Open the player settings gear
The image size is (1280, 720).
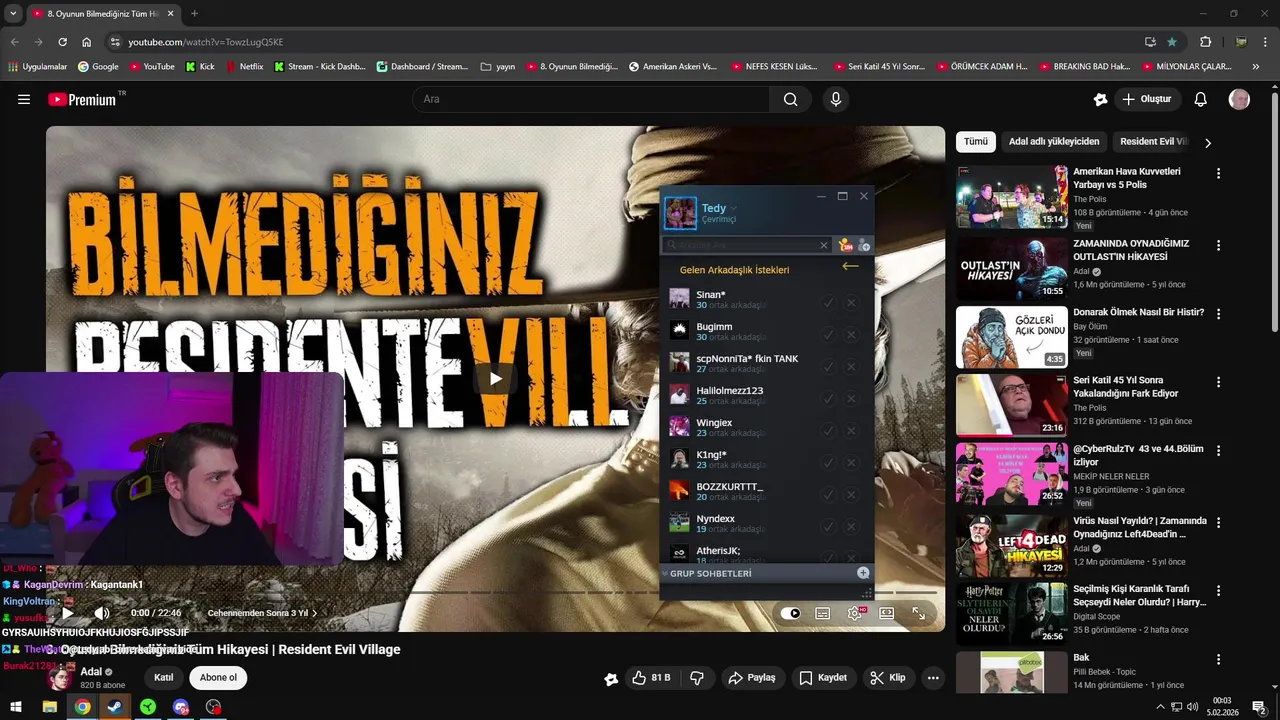(854, 613)
